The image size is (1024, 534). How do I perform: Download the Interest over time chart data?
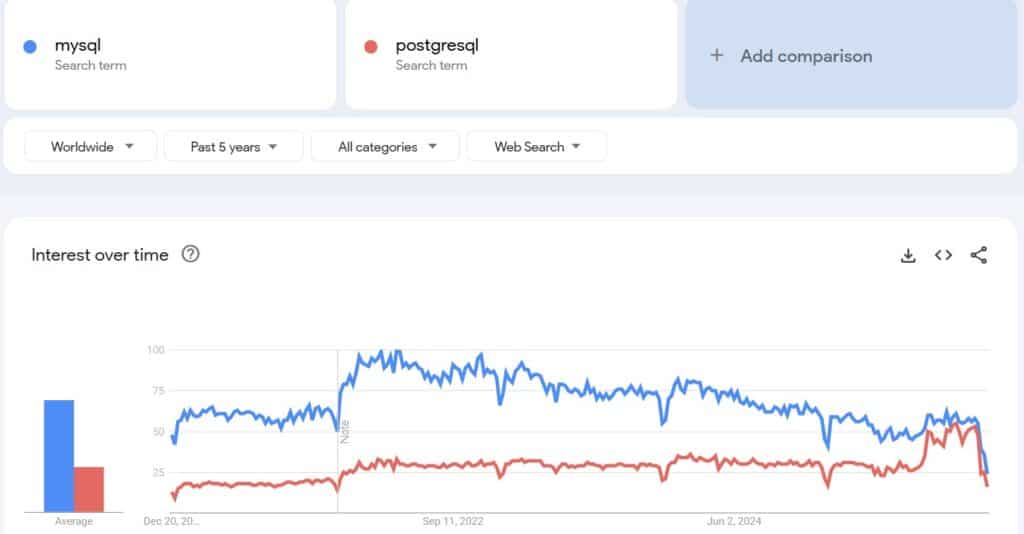click(908, 255)
